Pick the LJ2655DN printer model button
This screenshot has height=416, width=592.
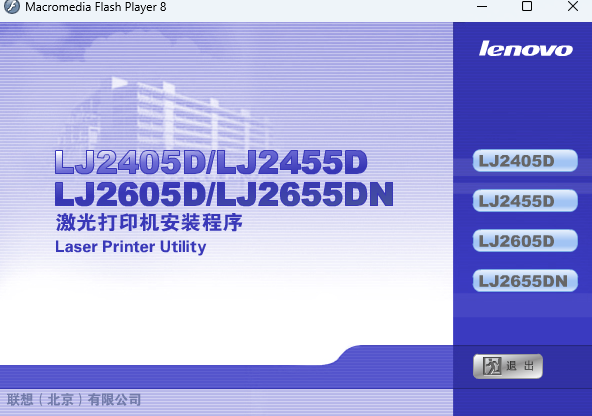tap(525, 281)
